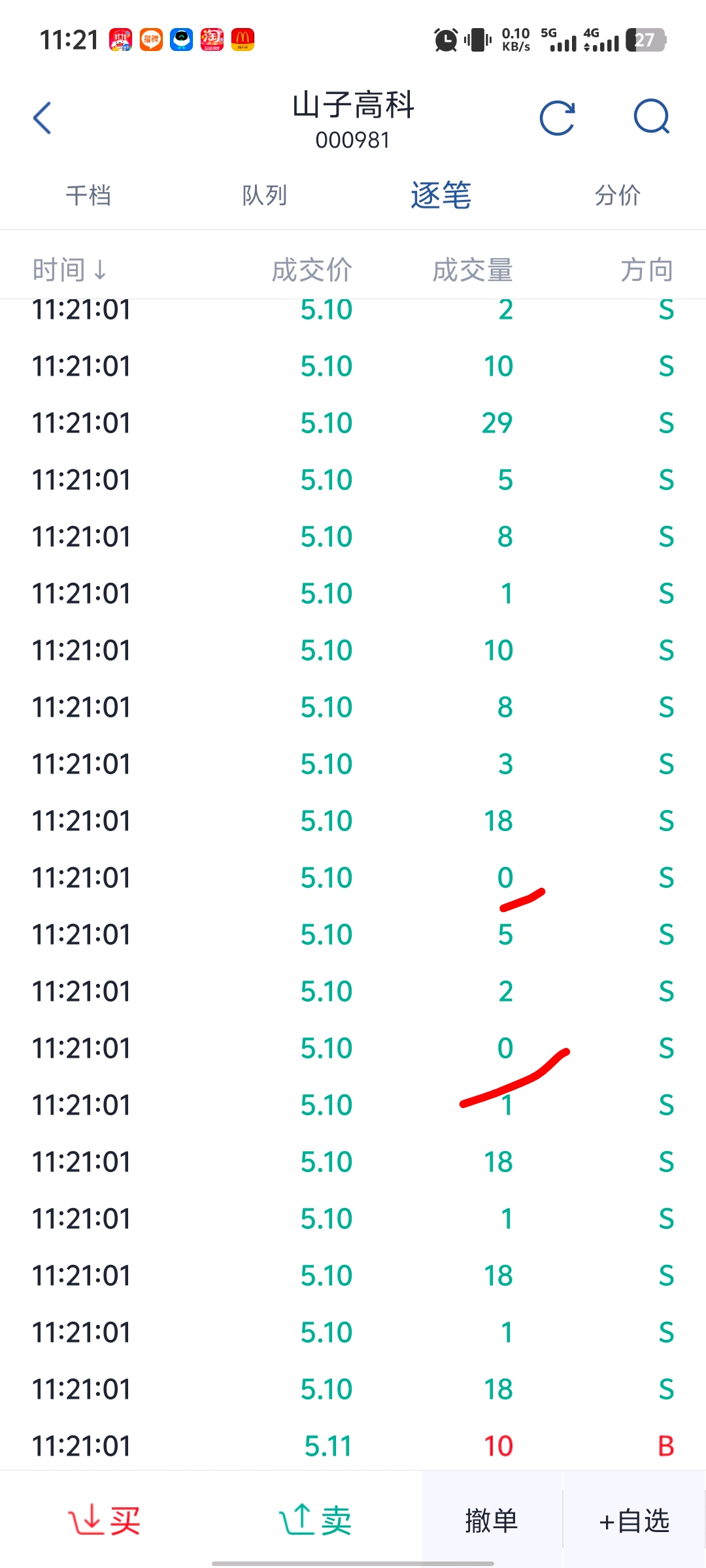Image resolution: width=706 pixels, height=1568 pixels.
Task: Select the 逐笔 tab
Action: point(441,195)
